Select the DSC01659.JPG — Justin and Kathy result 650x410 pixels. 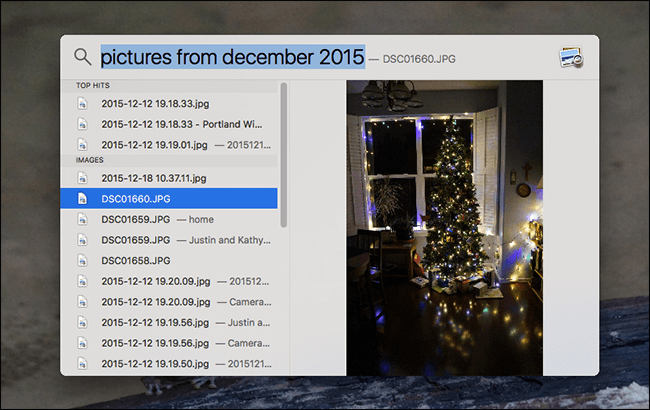click(169, 240)
